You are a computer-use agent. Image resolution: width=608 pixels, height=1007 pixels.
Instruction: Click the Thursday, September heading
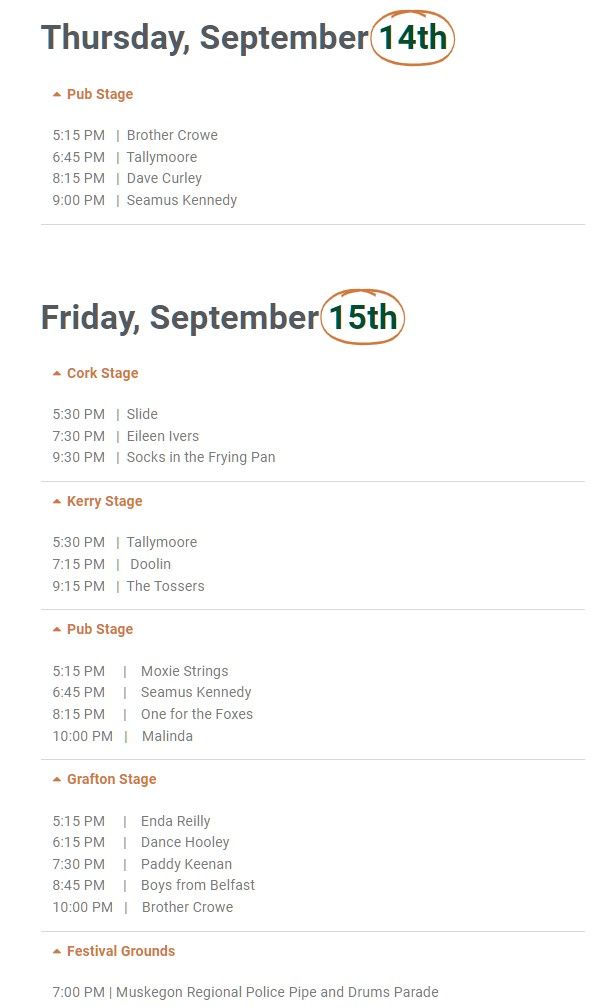[204, 38]
